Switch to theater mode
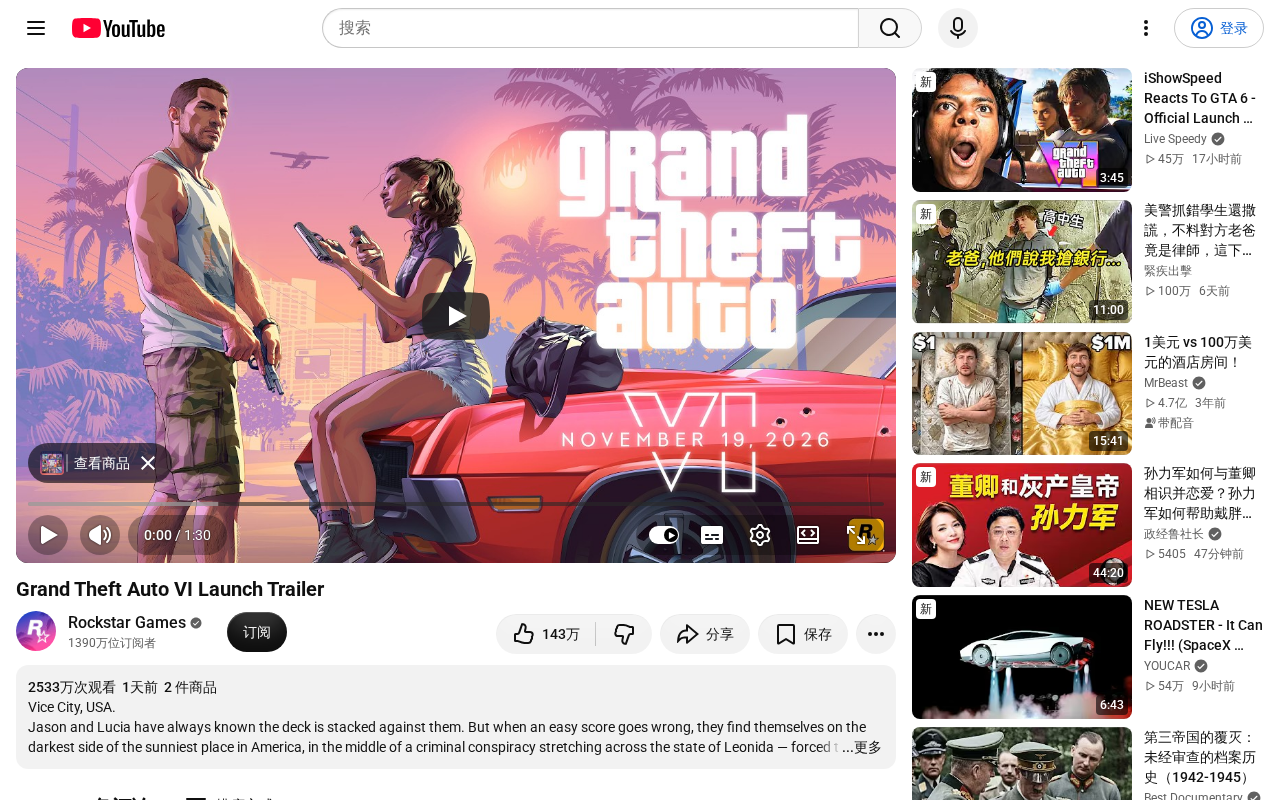1280x800 pixels. (808, 535)
